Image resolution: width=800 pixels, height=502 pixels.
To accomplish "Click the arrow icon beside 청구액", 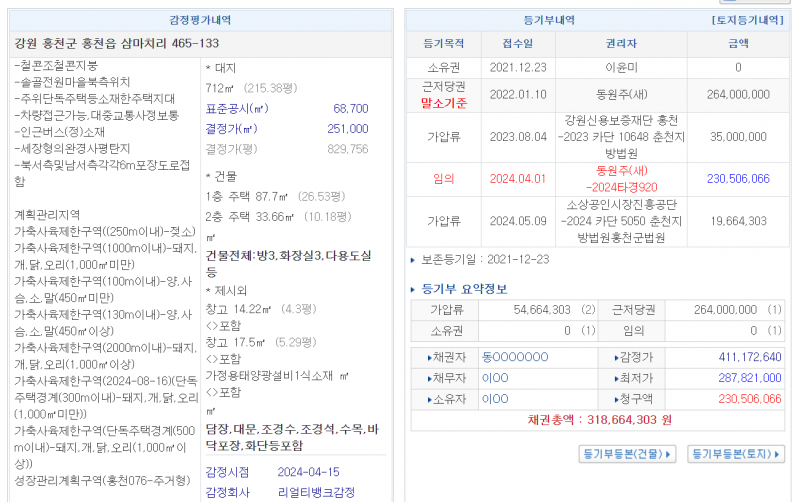I will pos(616,399).
